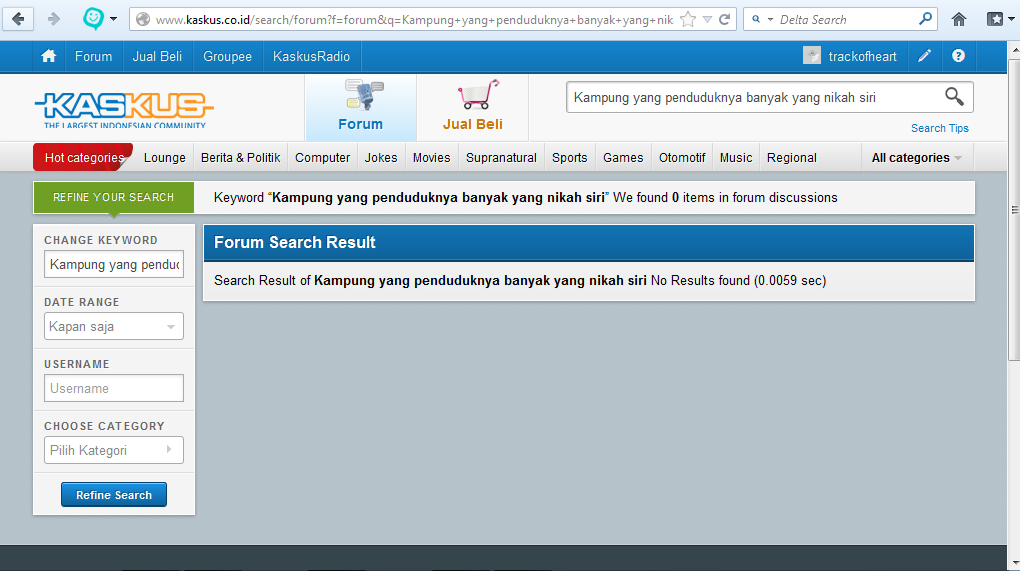Open KaskusRadio in top blue bar
The width and height of the screenshot is (1020, 571).
pos(311,57)
